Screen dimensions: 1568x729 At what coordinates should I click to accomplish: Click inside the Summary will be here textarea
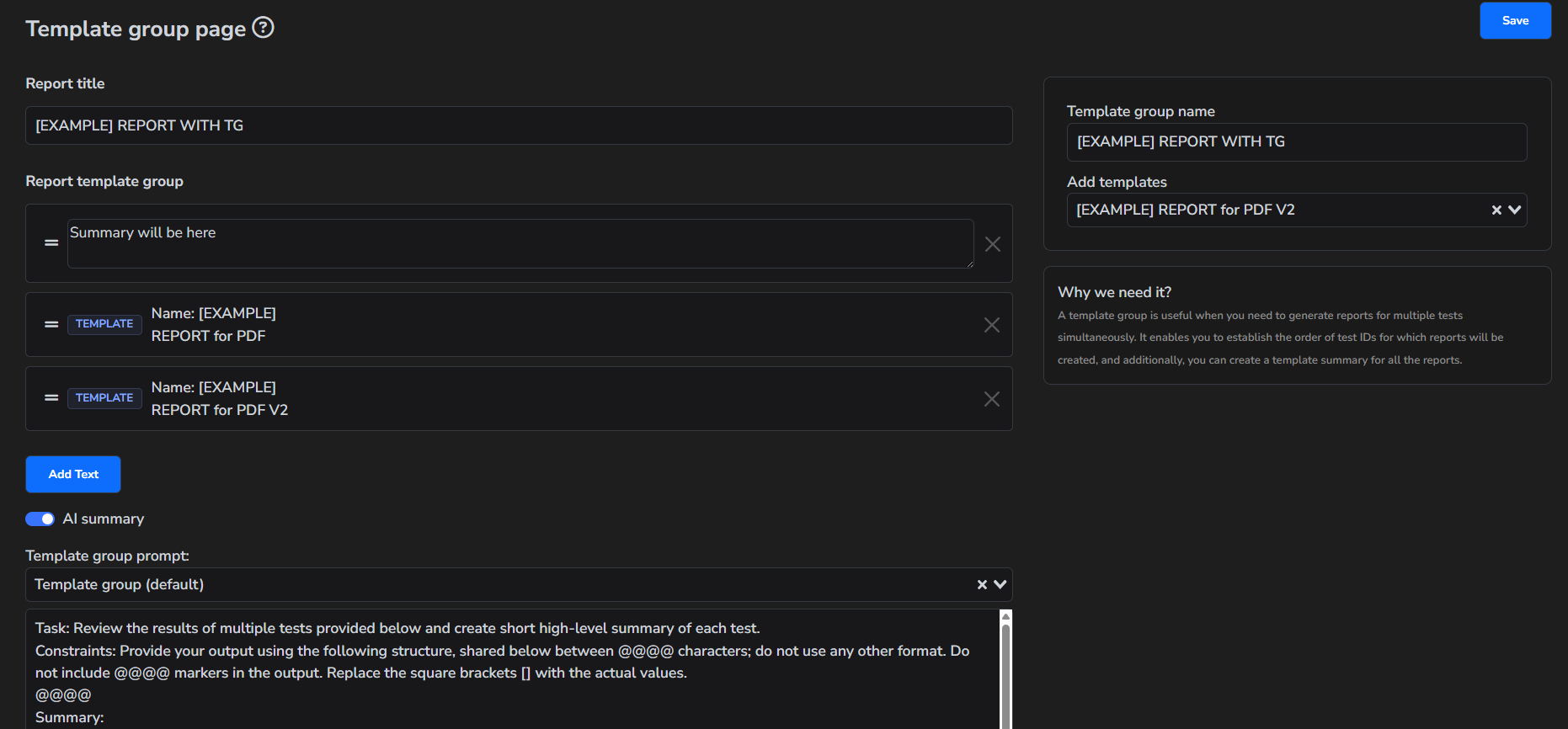point(520,243)
